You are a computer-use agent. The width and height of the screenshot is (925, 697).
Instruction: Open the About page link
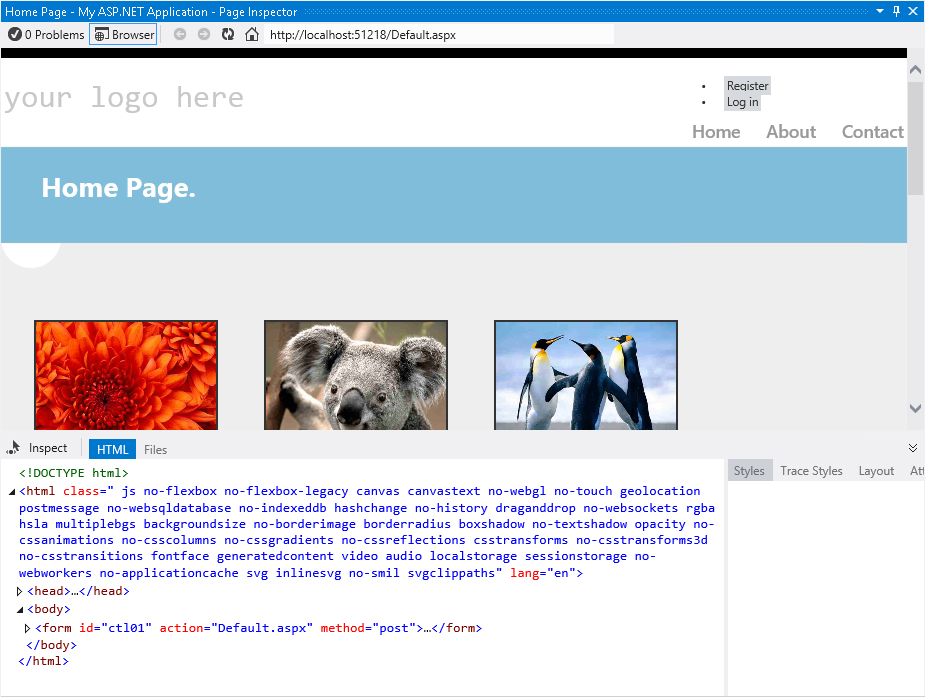coord(790,131)
